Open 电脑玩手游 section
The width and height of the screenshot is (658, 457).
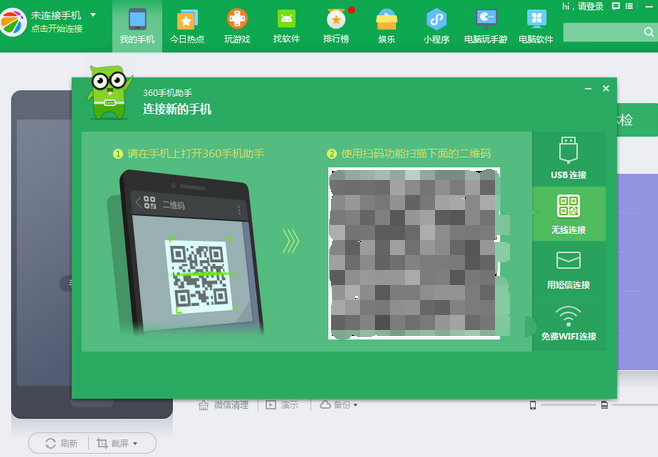(486, 26)
